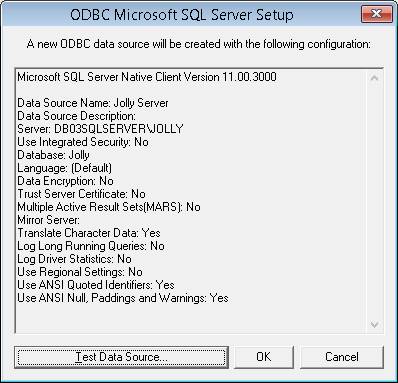Image resolution: width=398 pixels, height=383 pixels.
Task: Click the Native Client Version 11.00.3000 line
Action: (x=147, y=77)
